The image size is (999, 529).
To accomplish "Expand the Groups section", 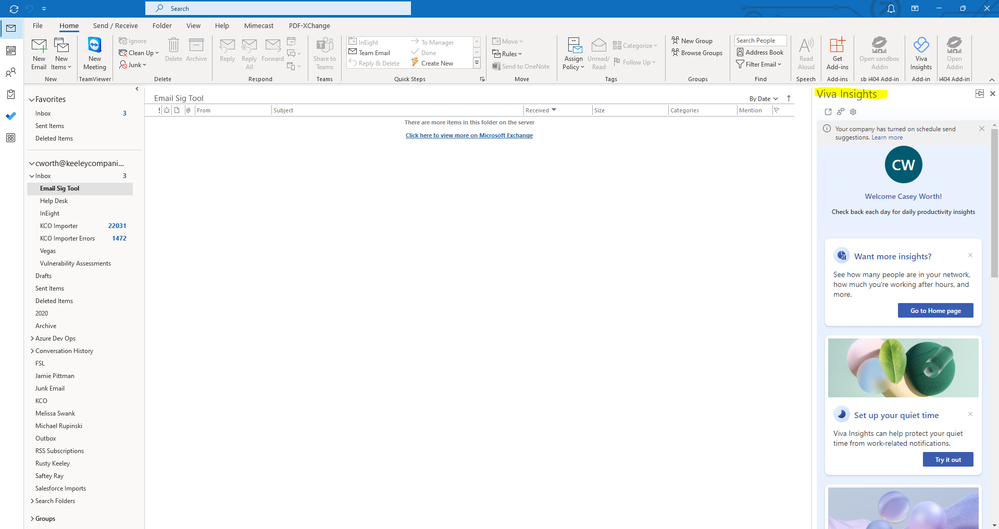I will click(x=32, y=519).
